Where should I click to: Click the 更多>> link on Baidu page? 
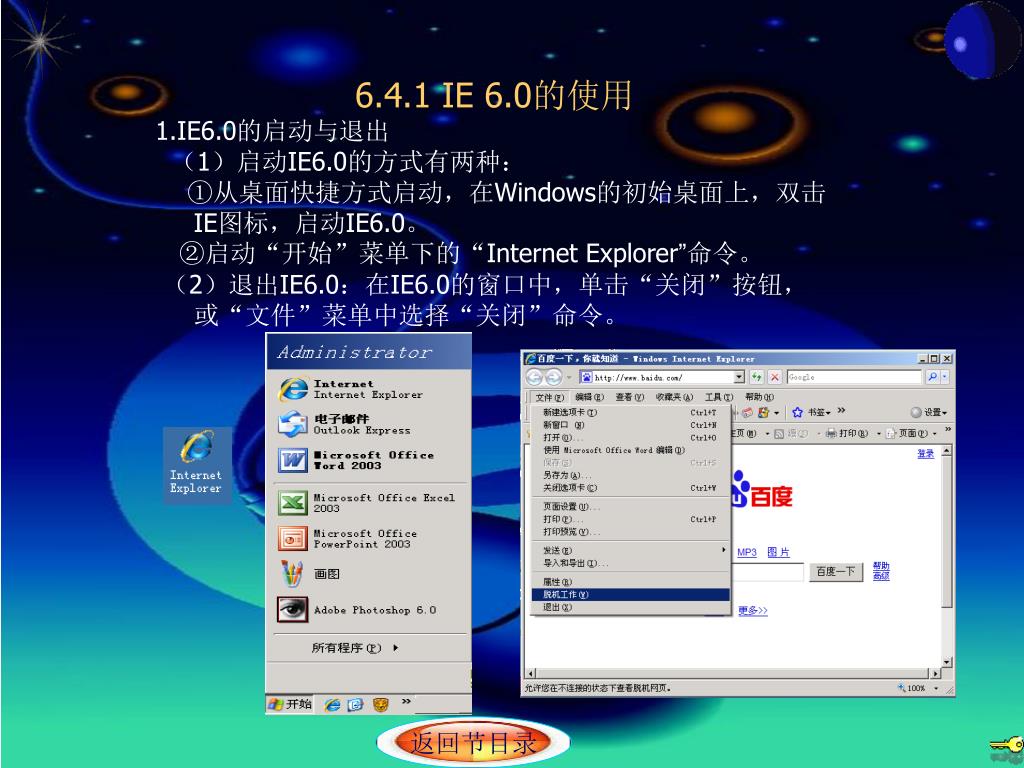click(x=752, y=611)
